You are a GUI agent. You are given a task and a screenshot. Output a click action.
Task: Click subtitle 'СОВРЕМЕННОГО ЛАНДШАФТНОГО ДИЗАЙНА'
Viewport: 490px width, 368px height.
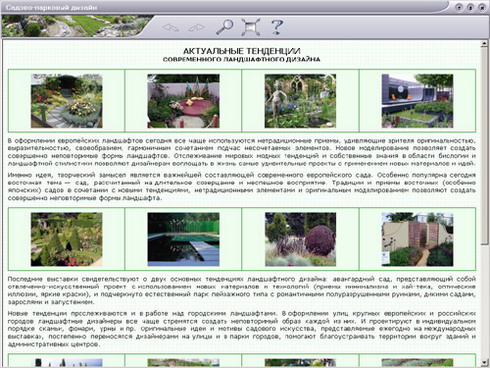pos(242,60)
